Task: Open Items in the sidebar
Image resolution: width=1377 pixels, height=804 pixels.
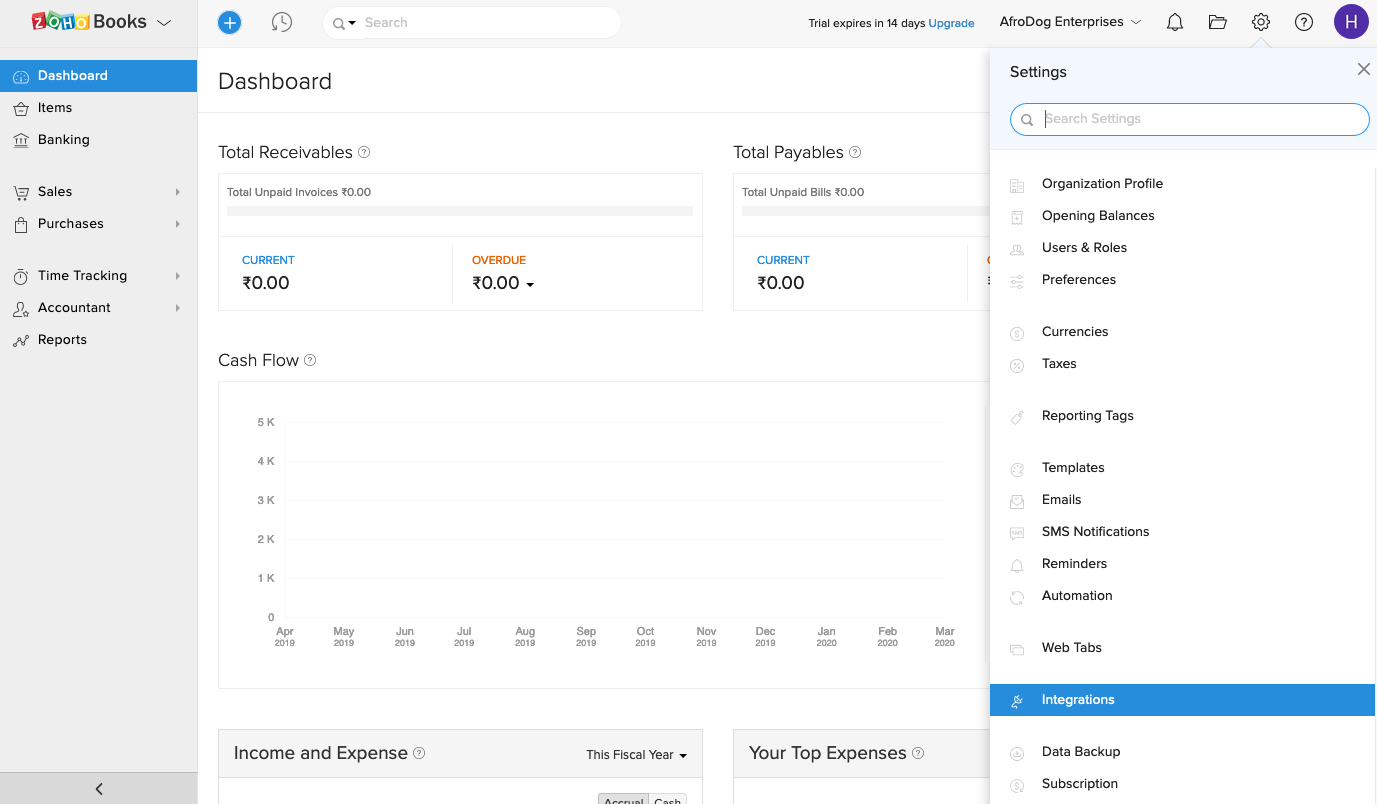Action: click(x=98, y=107)
